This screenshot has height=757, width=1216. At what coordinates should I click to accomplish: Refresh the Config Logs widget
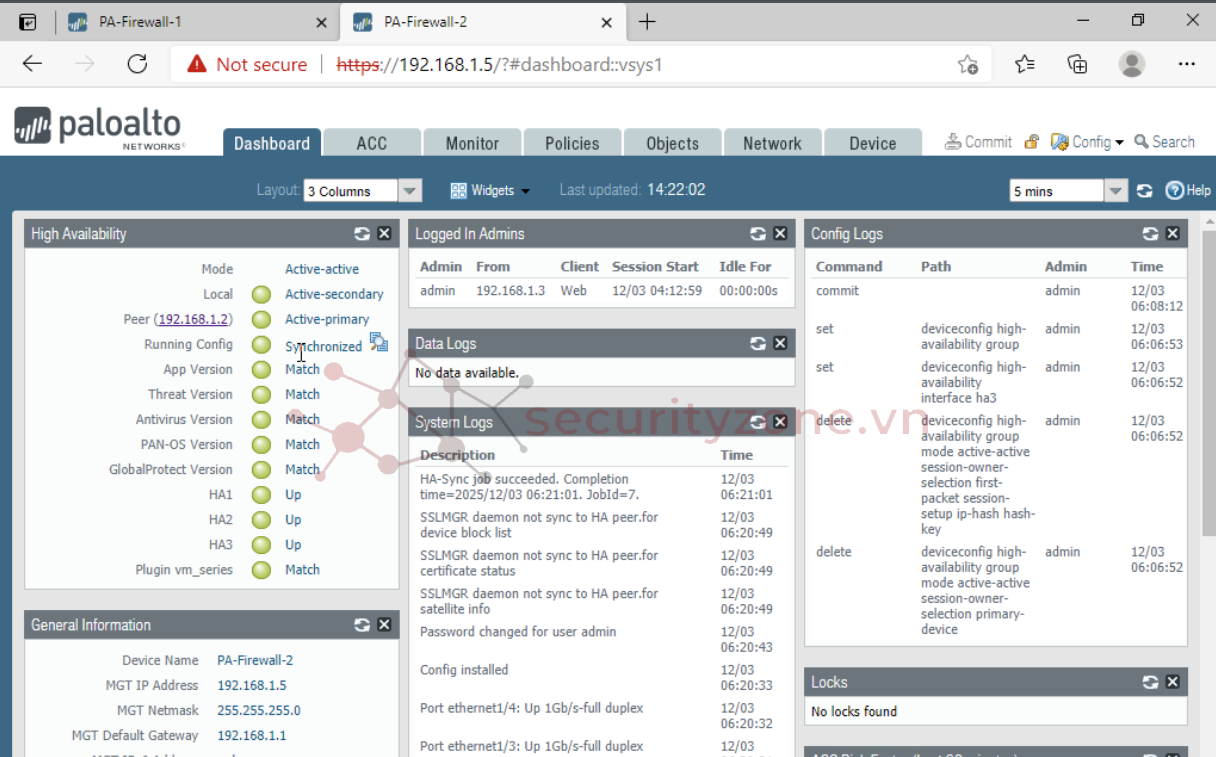[x=1151, y=234]
